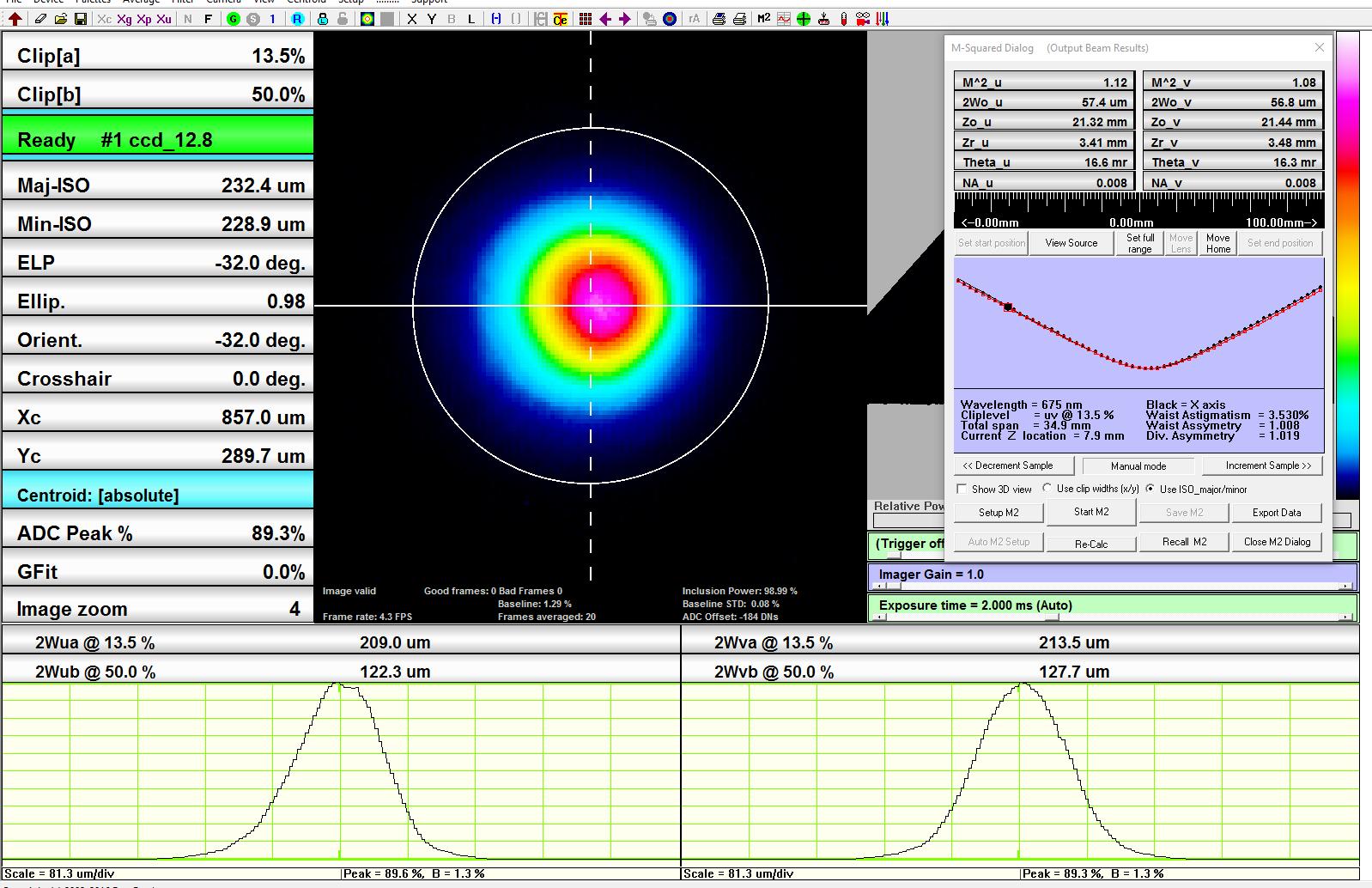The width and height of the screenshot is (1372, 888).
Task: Click the blue padlock L icon
Action: [322, 18]
